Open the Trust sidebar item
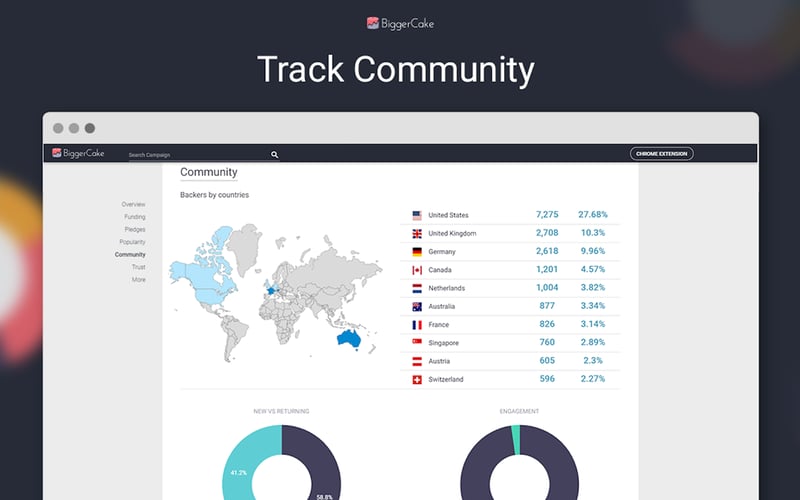Screen dimensions: 800x500 click(139, 267)
